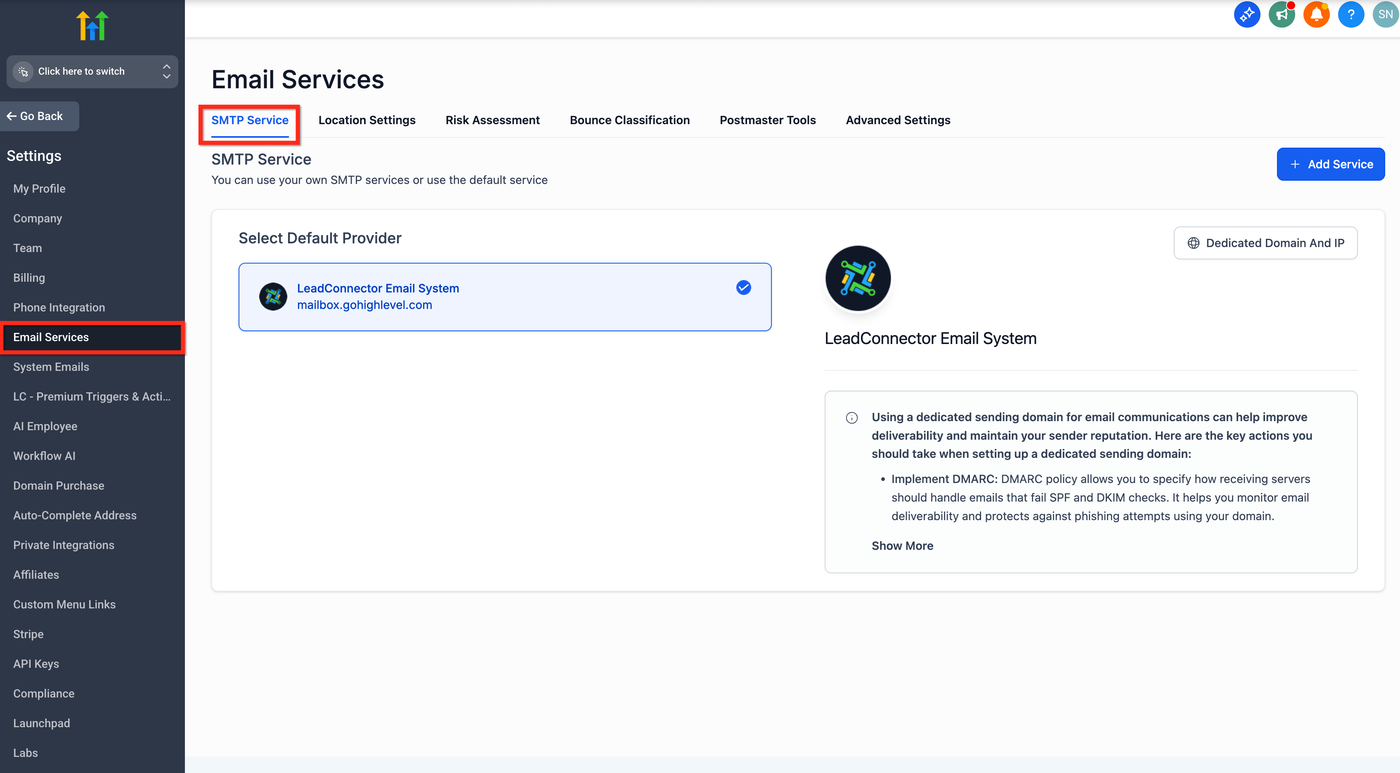Open the green megaphone announcements icon
The image size is (1400, 773).
pos(1281,14)
